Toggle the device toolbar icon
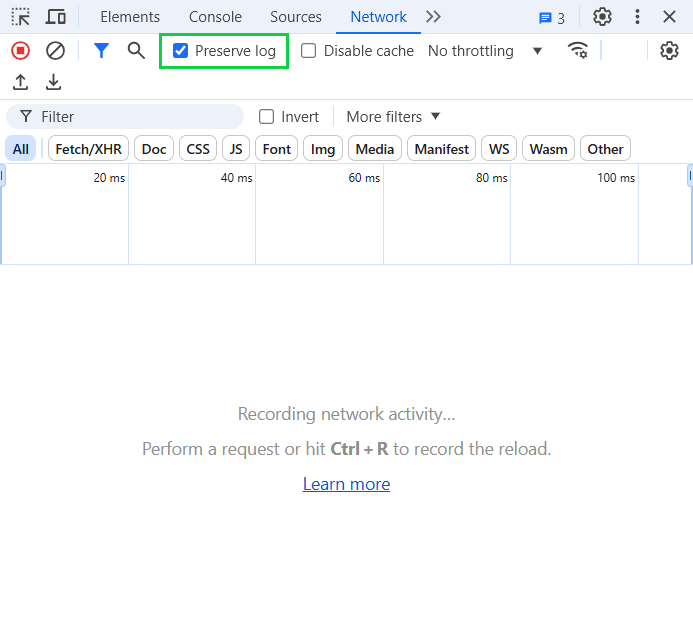 [x=56, y=17]
